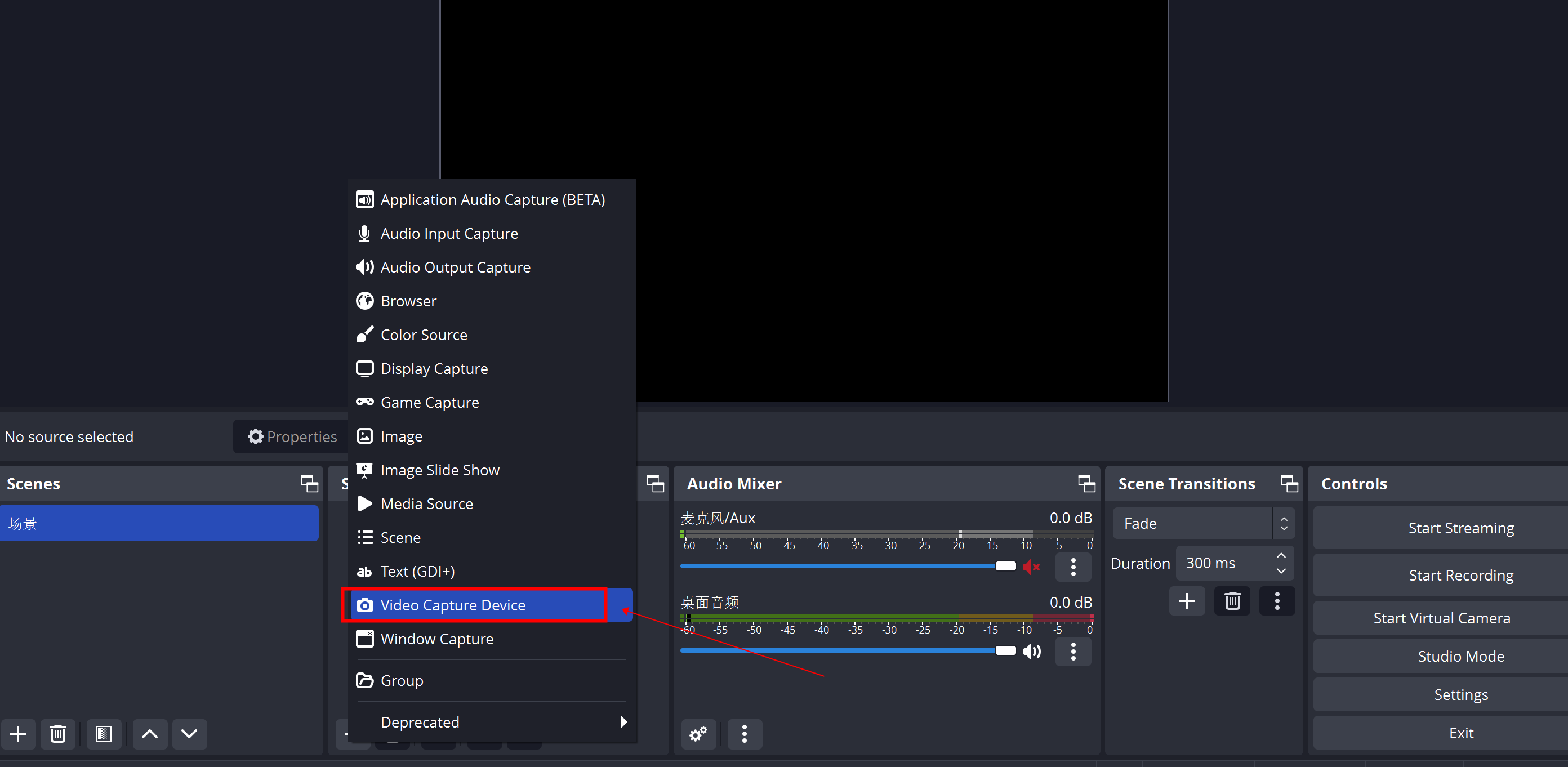The image size is (1568, 767).
Task: Move scene up with the arrow icon
Action: [x=150, y=734]
